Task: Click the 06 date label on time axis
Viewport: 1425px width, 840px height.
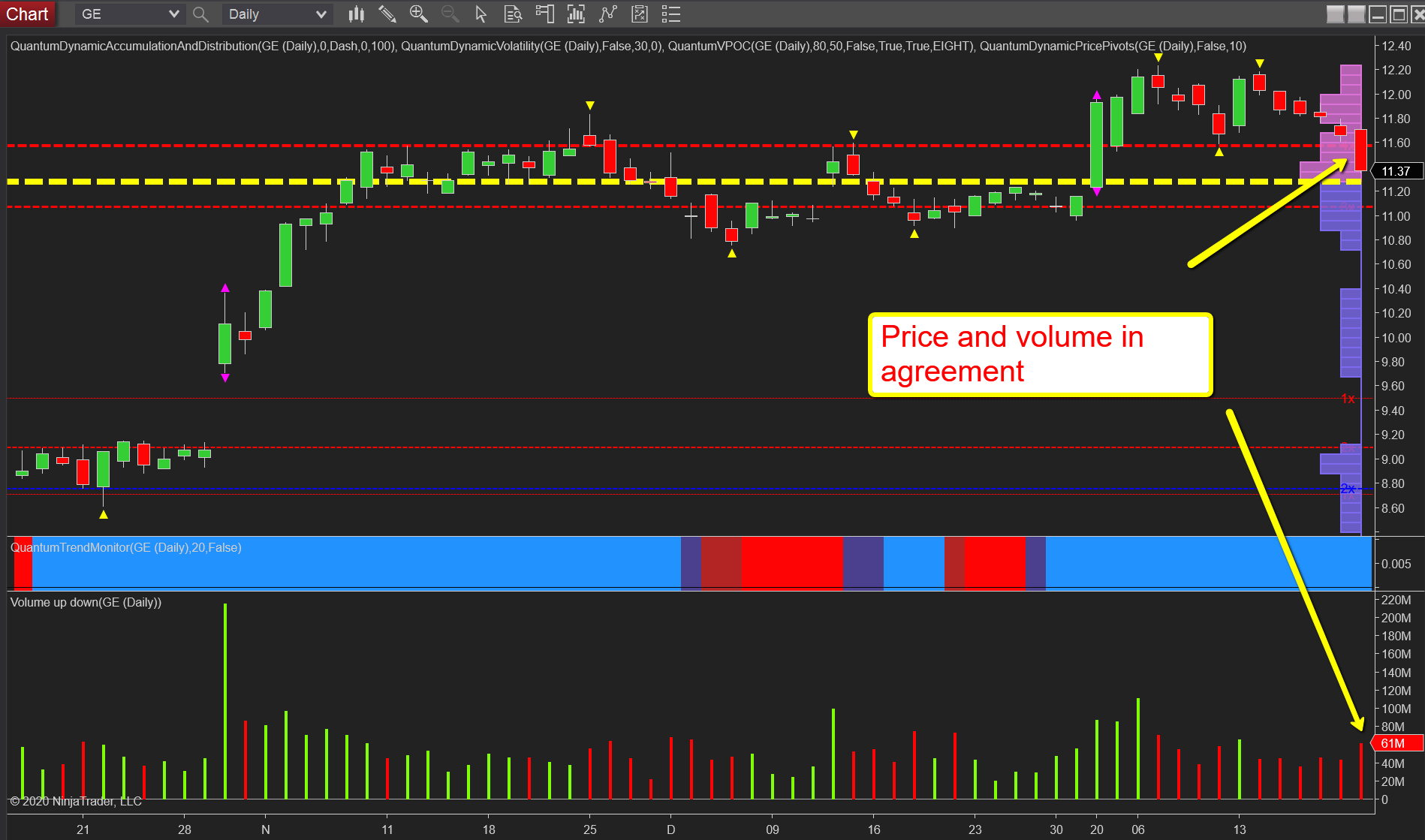Action: click(x=1138, y=829)
